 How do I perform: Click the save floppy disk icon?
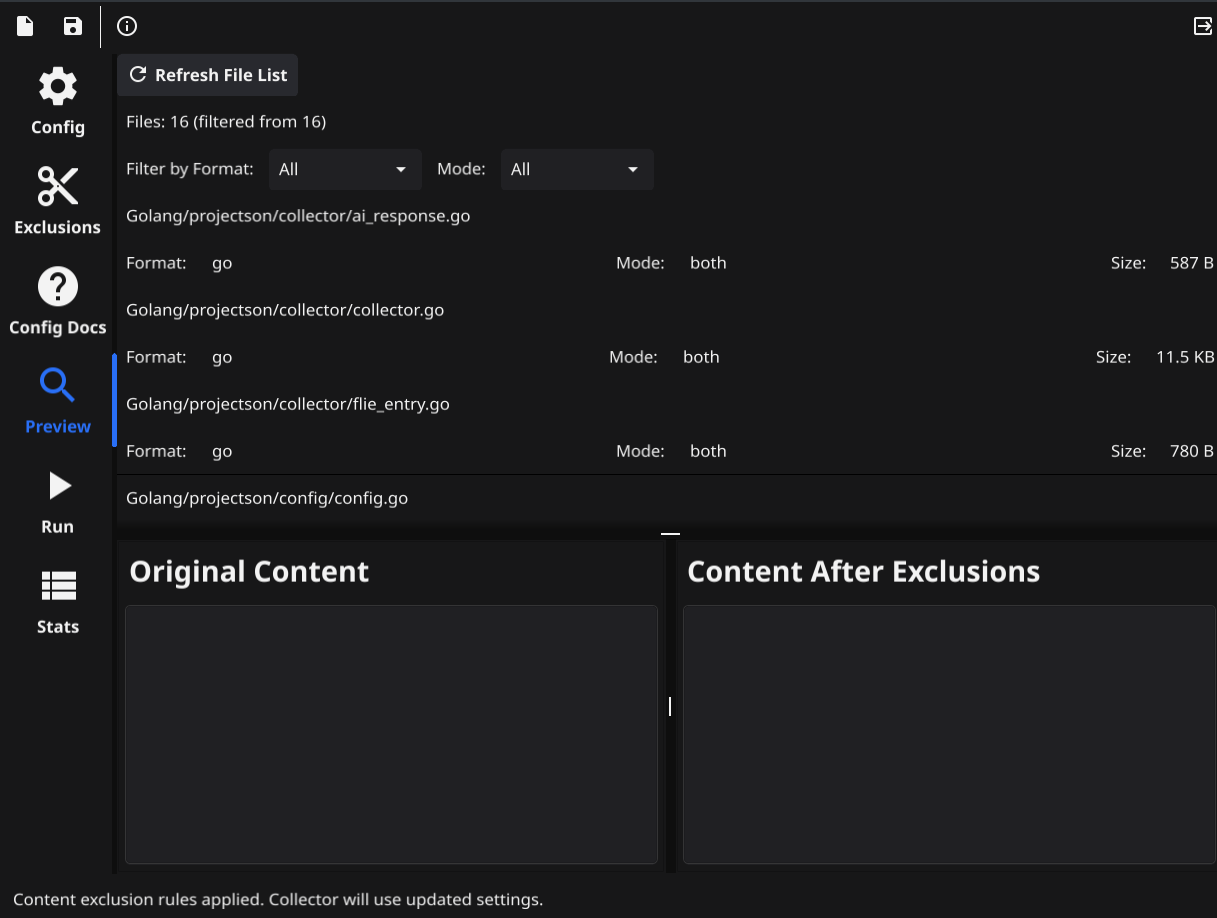pyautogui.click(x=73, y=26)
